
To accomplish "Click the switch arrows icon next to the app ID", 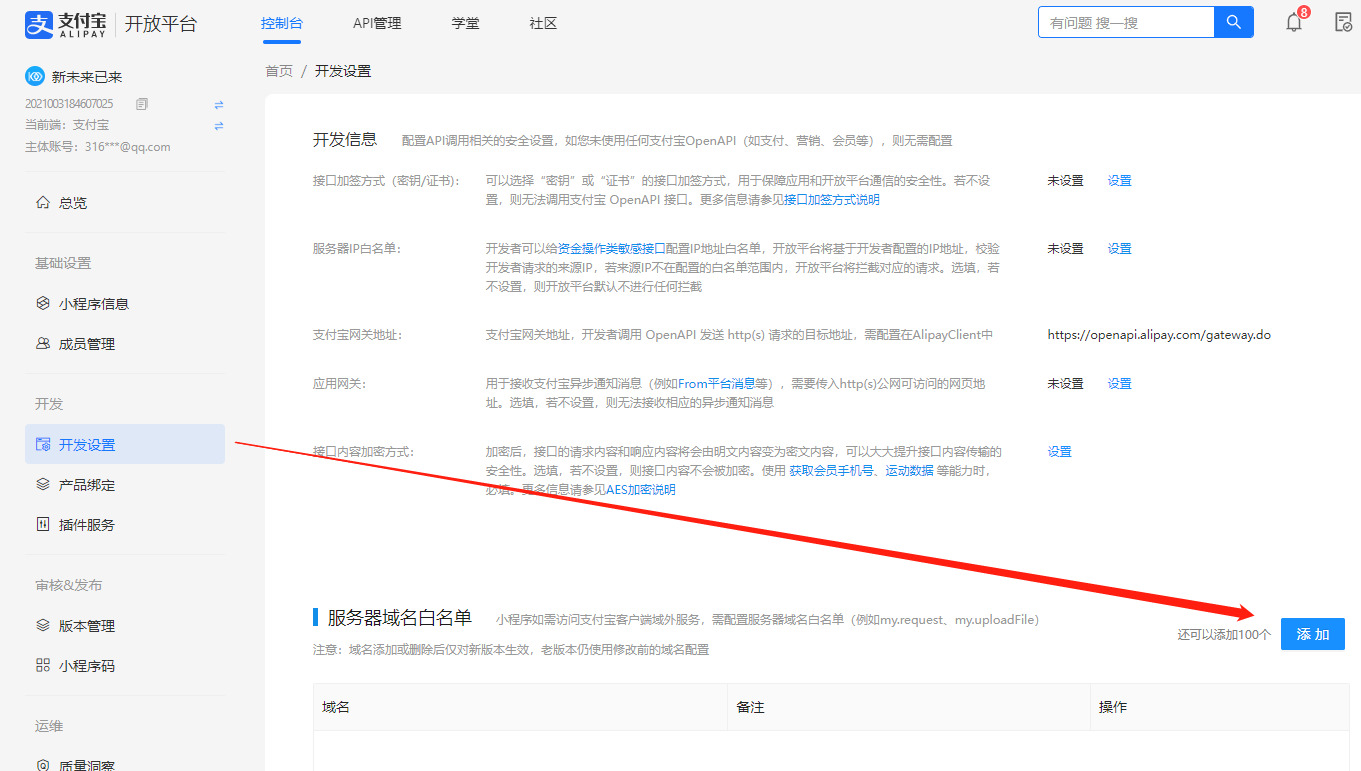I will (x=219, y=104).
